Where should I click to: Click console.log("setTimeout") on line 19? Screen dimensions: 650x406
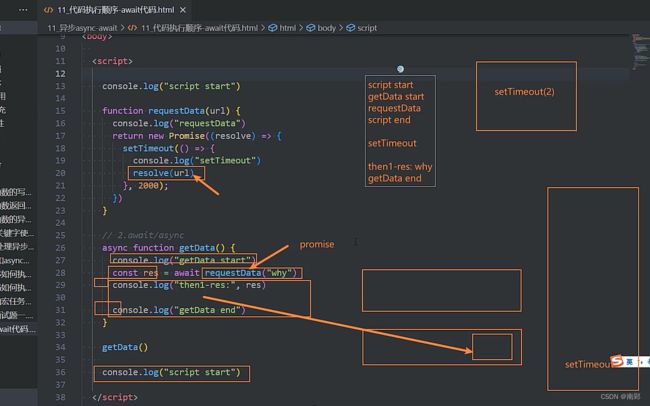coord(197,160)
